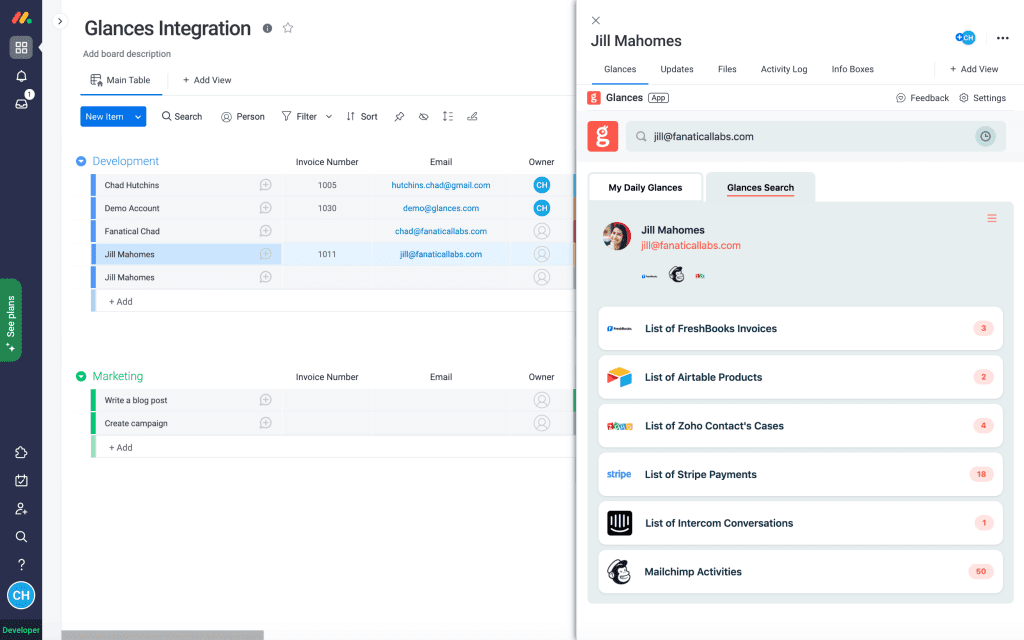Open the three-dot item menu
The height and width of the screenshot is (640, 1024).
1002,38
